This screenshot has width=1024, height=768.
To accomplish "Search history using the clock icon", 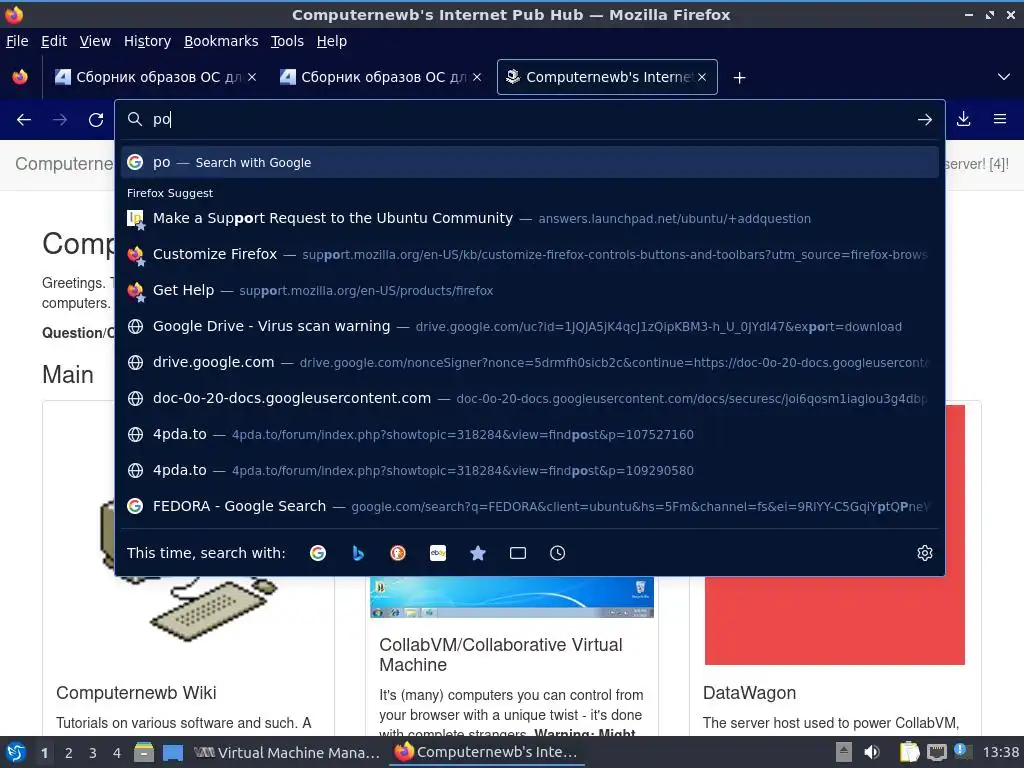I will click(x=557, y=553).
